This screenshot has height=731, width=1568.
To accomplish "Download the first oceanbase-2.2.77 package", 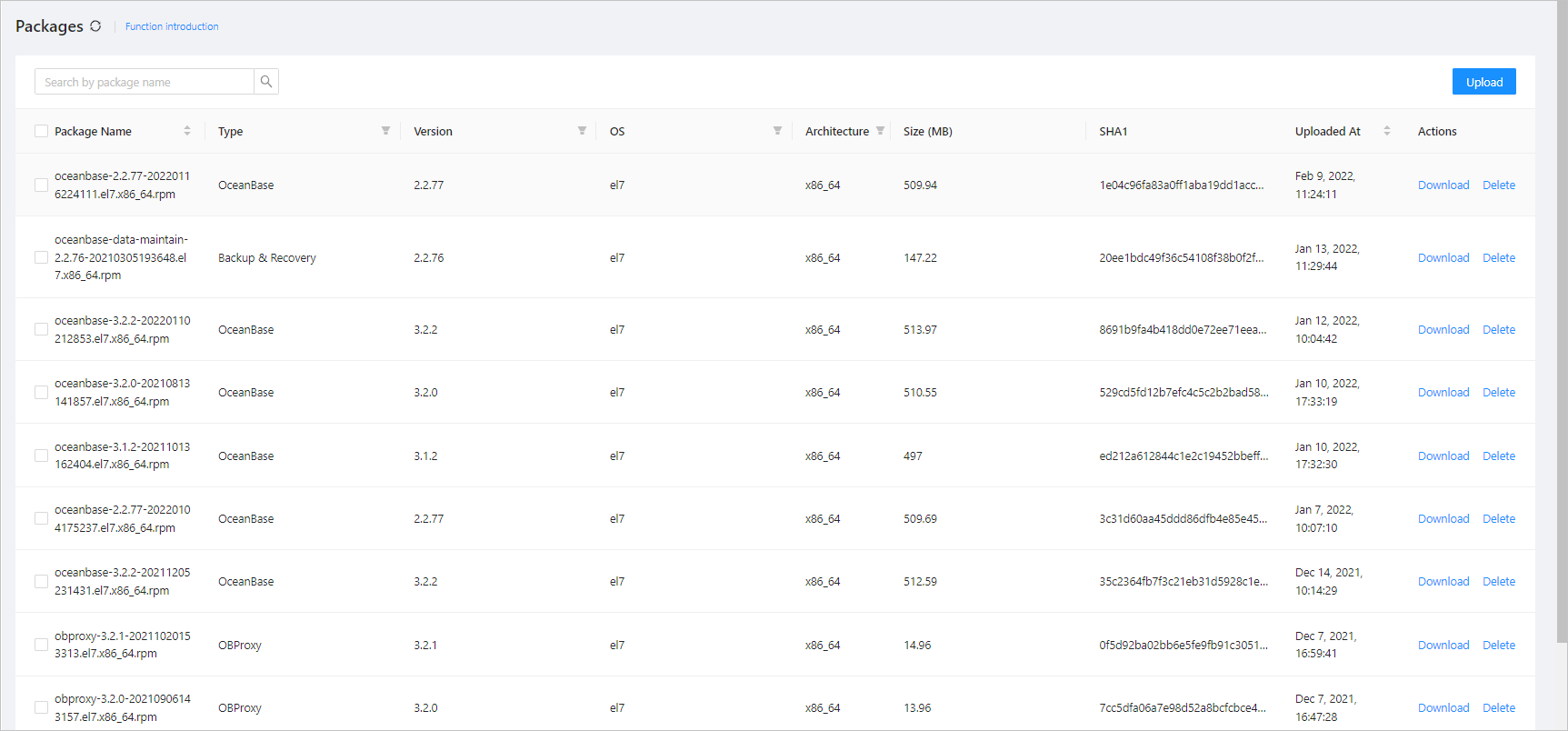I will click(x=1443, y=185).
